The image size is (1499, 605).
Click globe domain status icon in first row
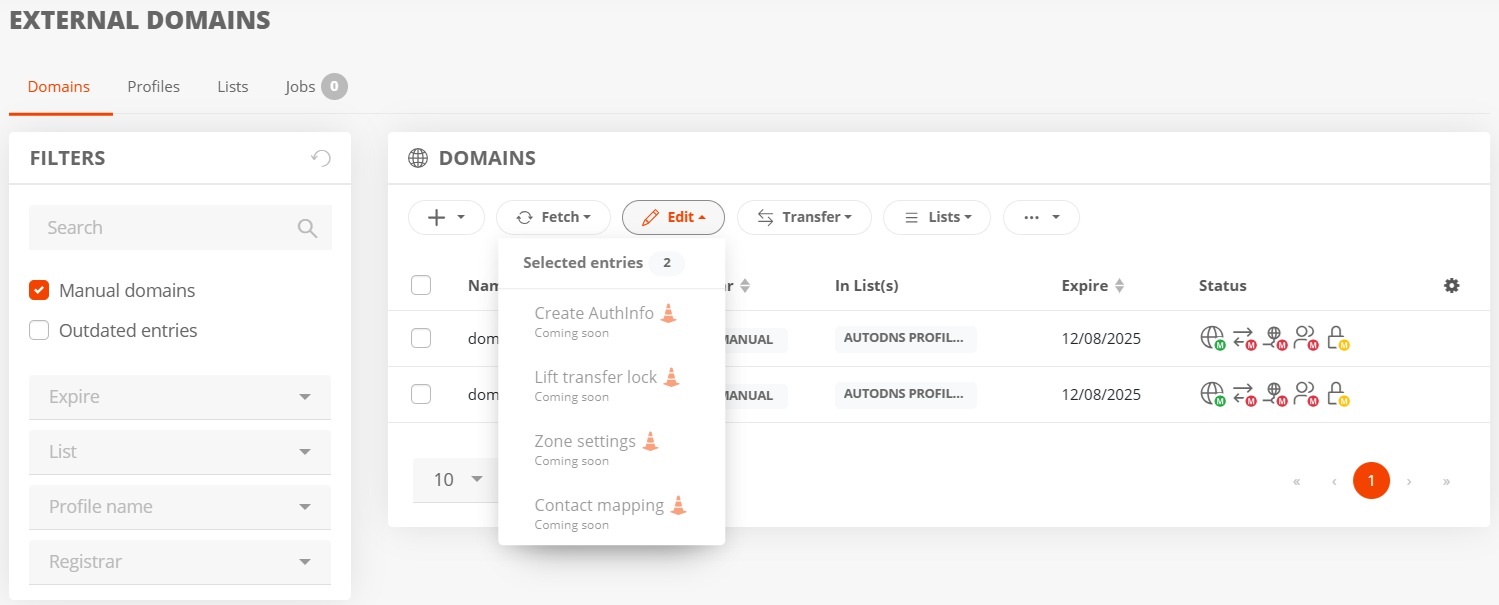tap(1213, 339)
